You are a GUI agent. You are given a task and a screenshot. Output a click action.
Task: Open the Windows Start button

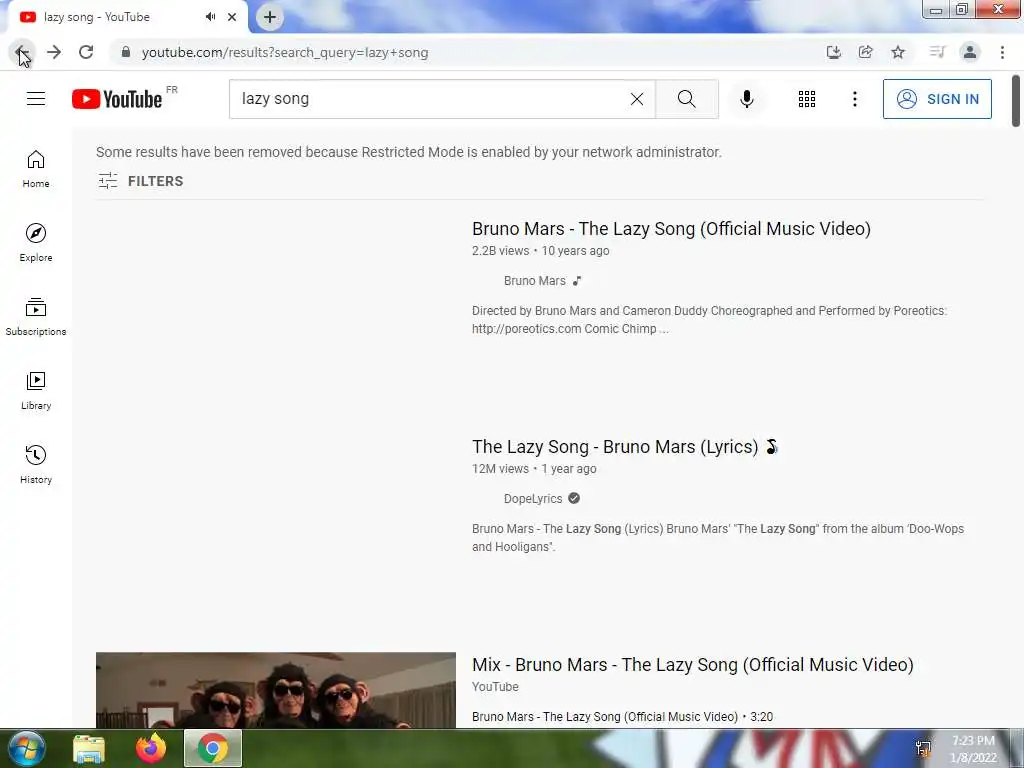pyautogui.click(x=26, y=748)
